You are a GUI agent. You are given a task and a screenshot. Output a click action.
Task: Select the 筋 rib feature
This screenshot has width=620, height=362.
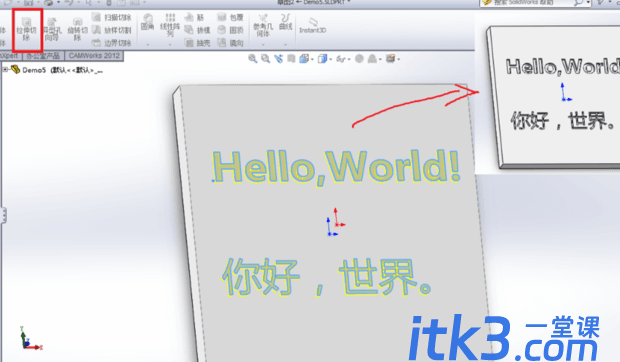(195, 17)
